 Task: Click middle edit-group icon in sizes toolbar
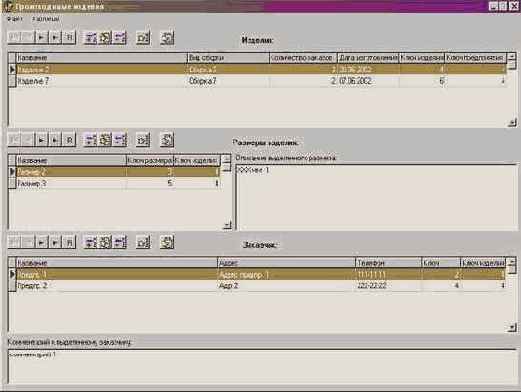[x=105, y=140]
